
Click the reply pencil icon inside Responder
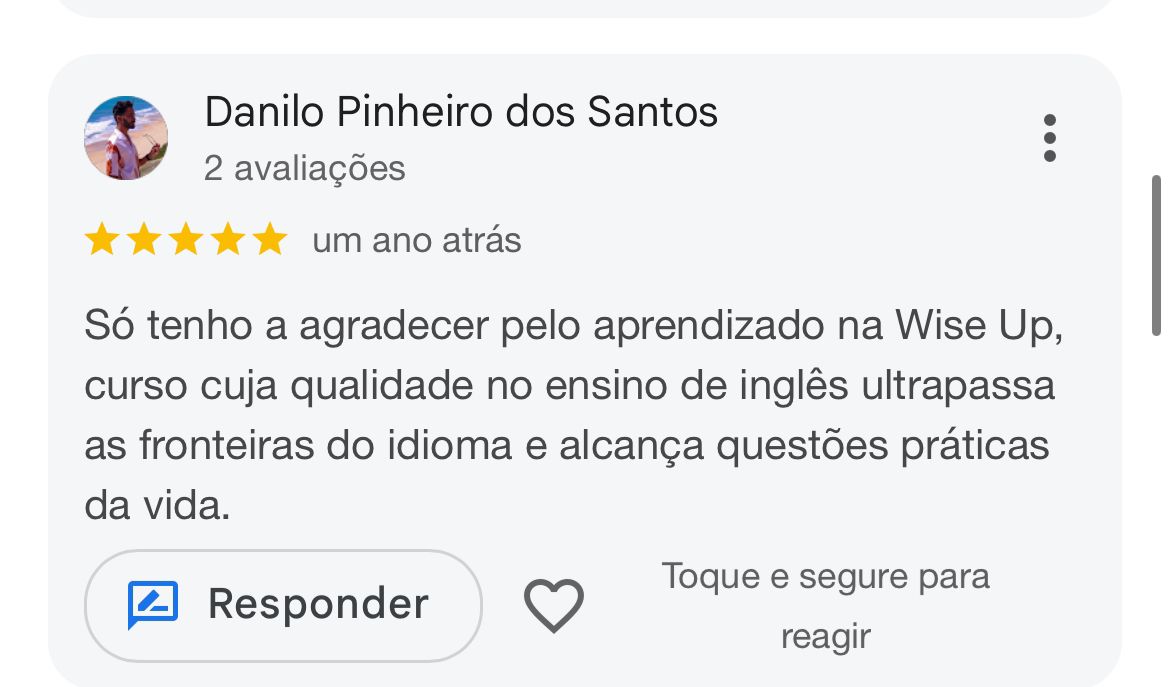pos(153,604)
